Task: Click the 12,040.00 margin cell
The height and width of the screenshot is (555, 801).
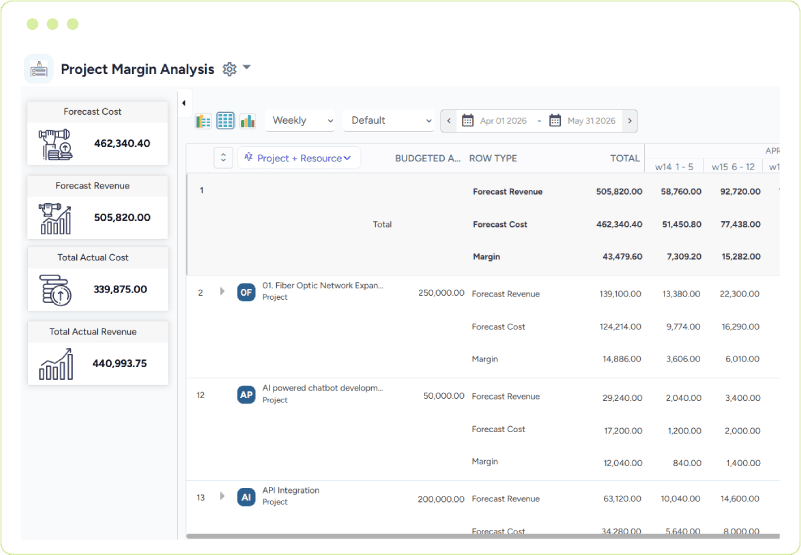Action: point(623,463)
